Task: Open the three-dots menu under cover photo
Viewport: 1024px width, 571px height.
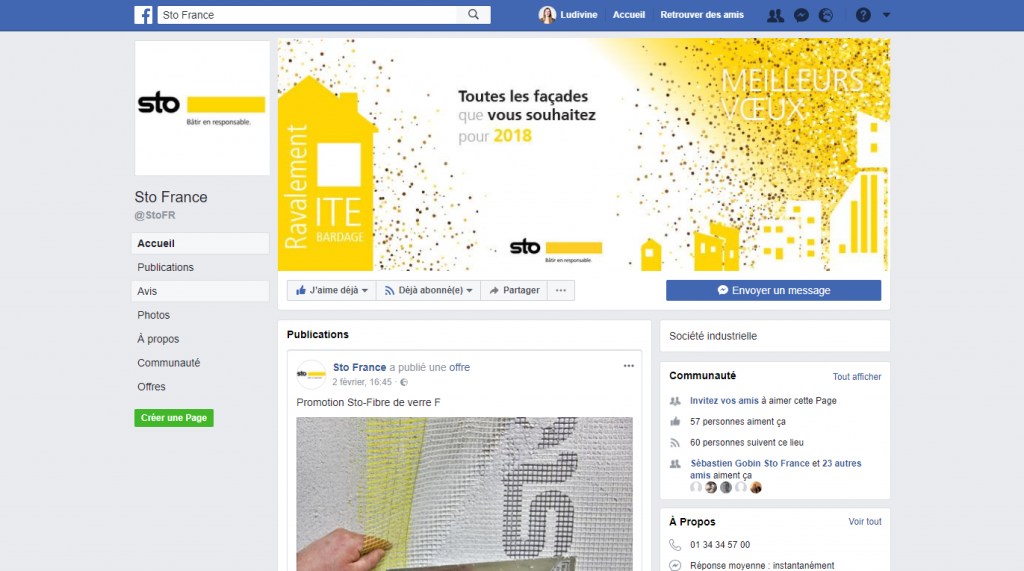Action: 561,290
